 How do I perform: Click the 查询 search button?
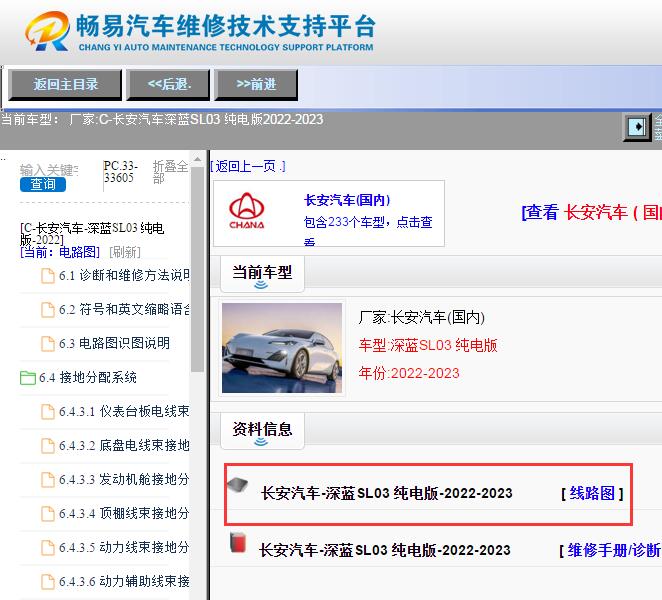coord(43,184)
